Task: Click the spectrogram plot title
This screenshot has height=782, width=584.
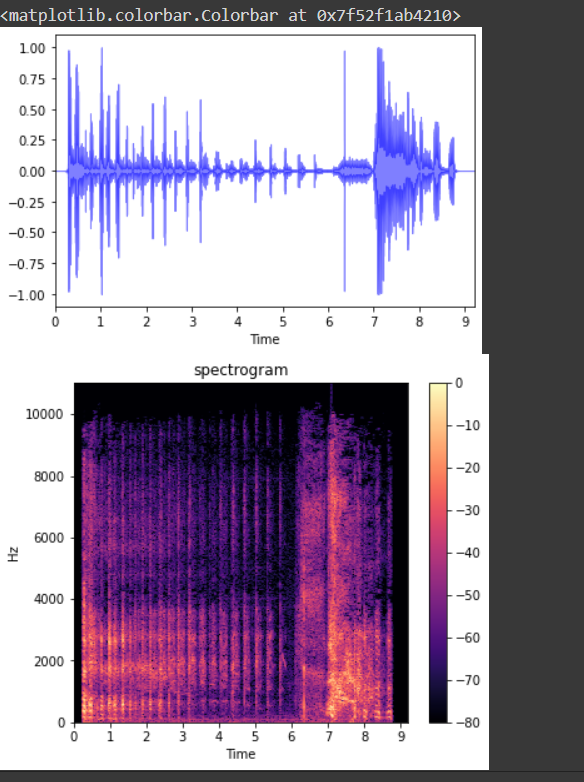Action: [x=241, y=370]
